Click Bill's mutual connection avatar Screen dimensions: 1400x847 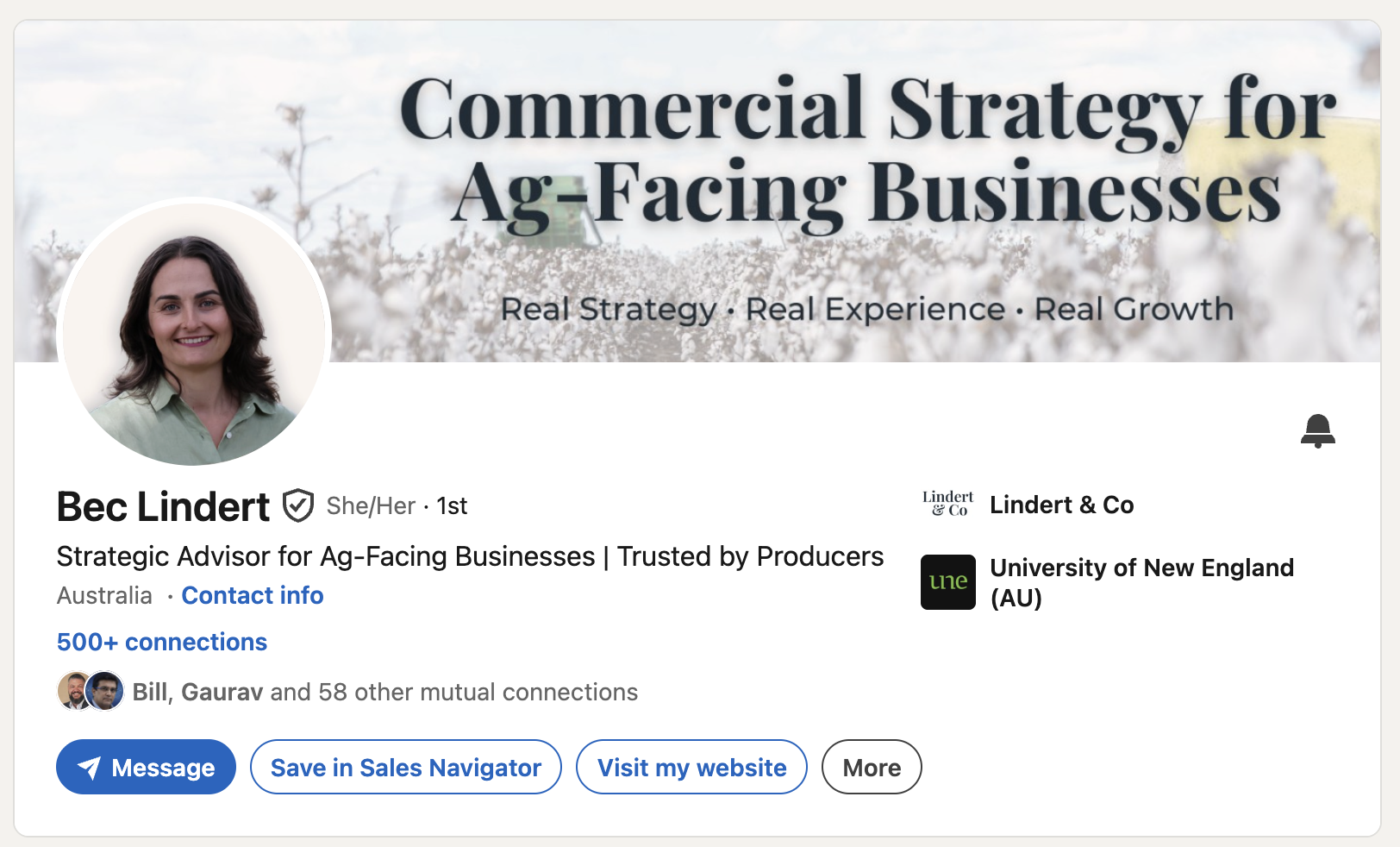pyautogui.click(x=73, y=691)
